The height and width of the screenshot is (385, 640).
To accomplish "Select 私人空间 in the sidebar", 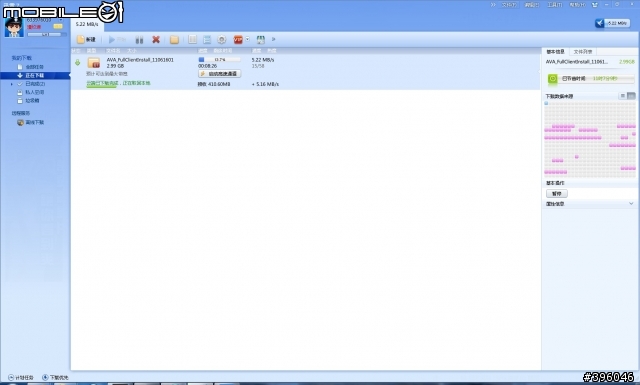I will pyautogui.click(x=31, y=92).
